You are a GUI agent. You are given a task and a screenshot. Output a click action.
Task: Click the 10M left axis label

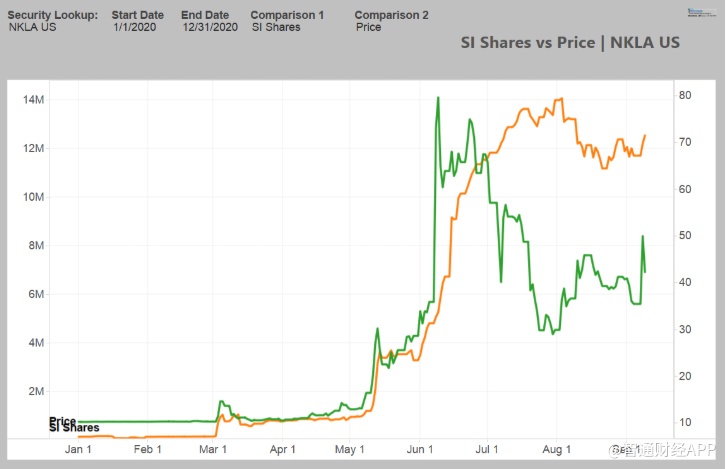tap(33, 197)
